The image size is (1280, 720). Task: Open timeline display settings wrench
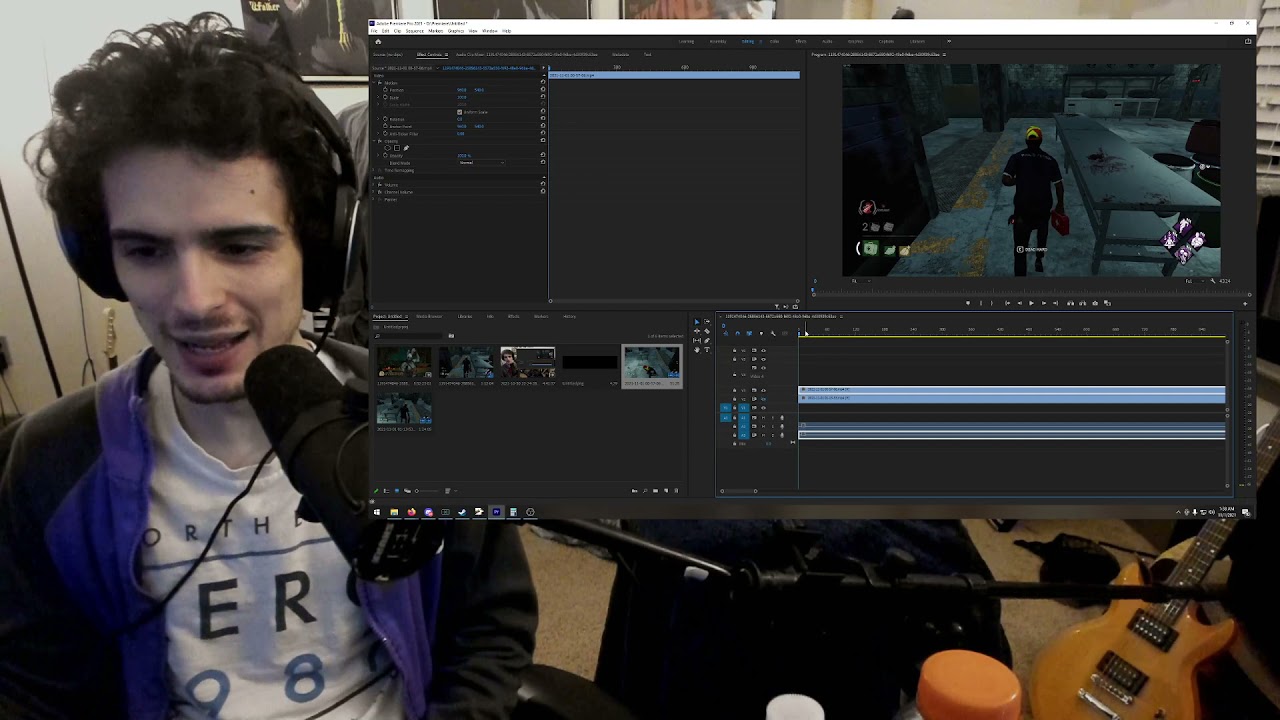[x=773, y=333]
